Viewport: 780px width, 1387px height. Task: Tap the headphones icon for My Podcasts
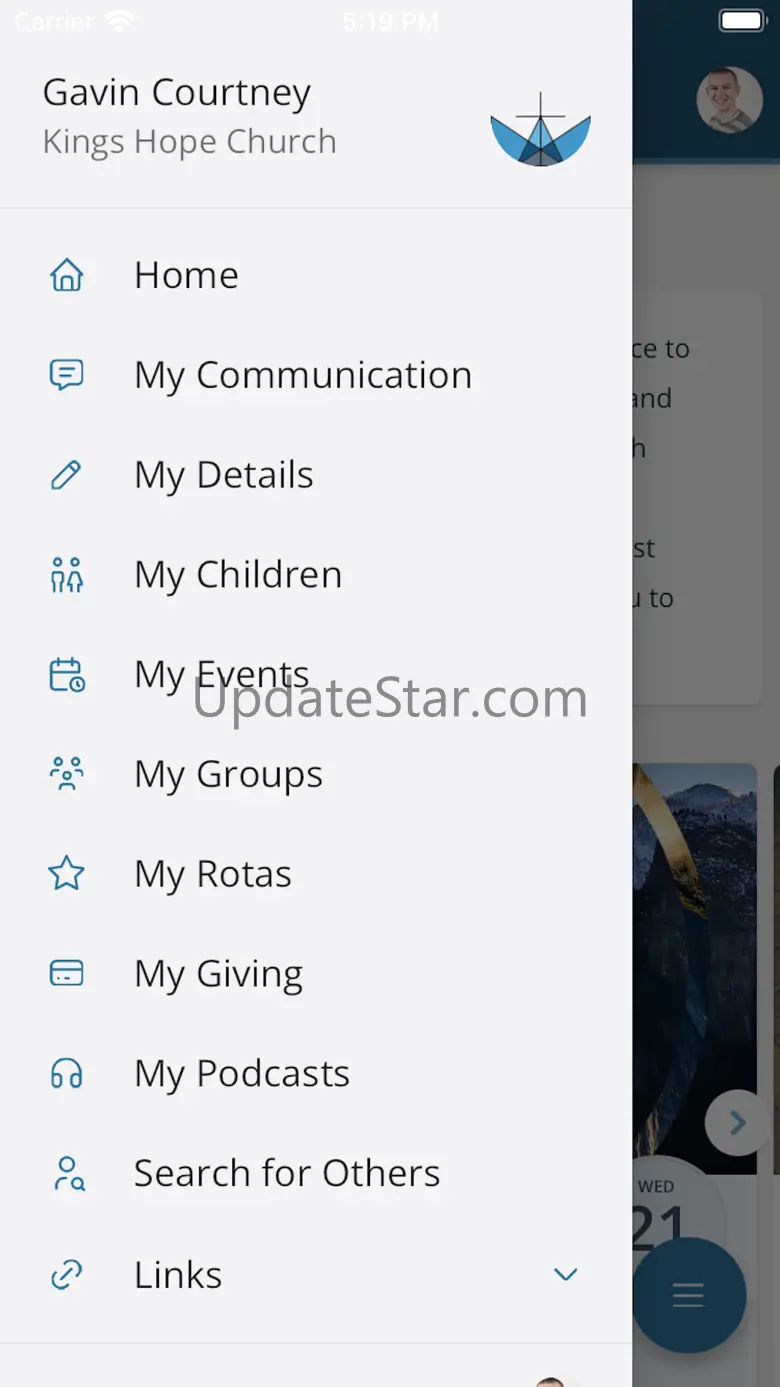coord(67,1074)
